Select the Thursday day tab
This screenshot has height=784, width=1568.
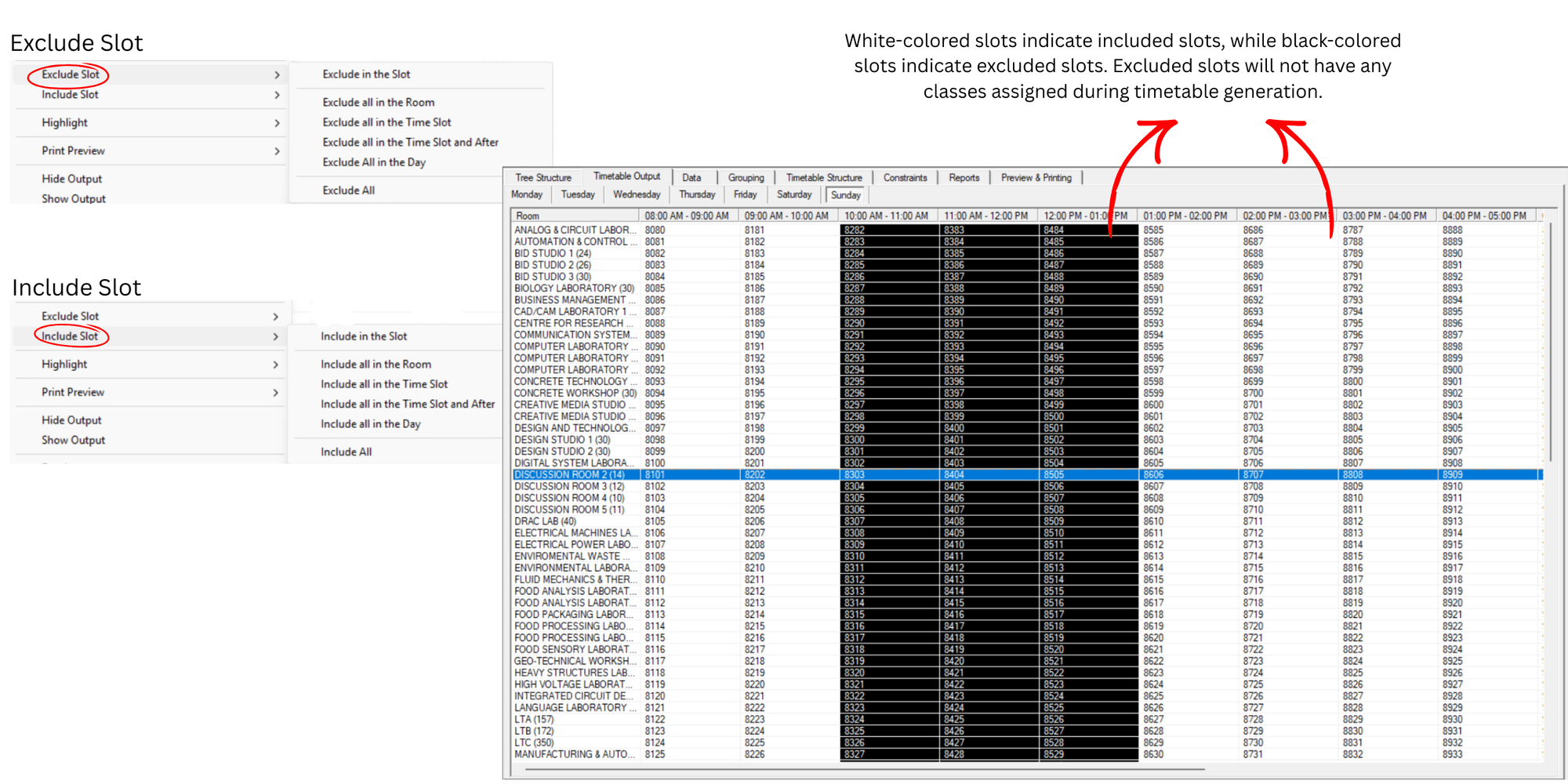coord(697,194)
